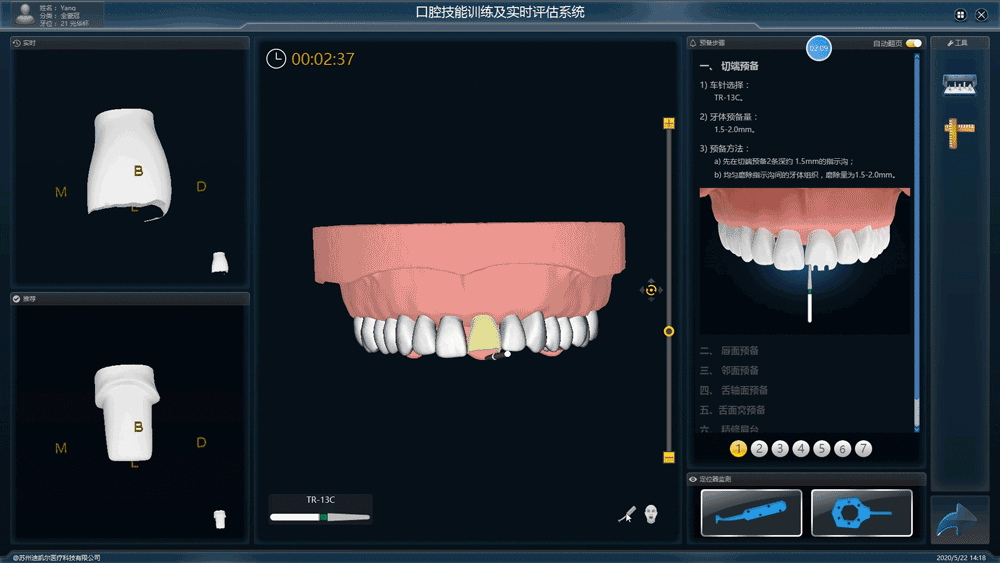Click the view rotation reset icon
Viewport: 1000px width, 563px height.
tap(650, 290)
